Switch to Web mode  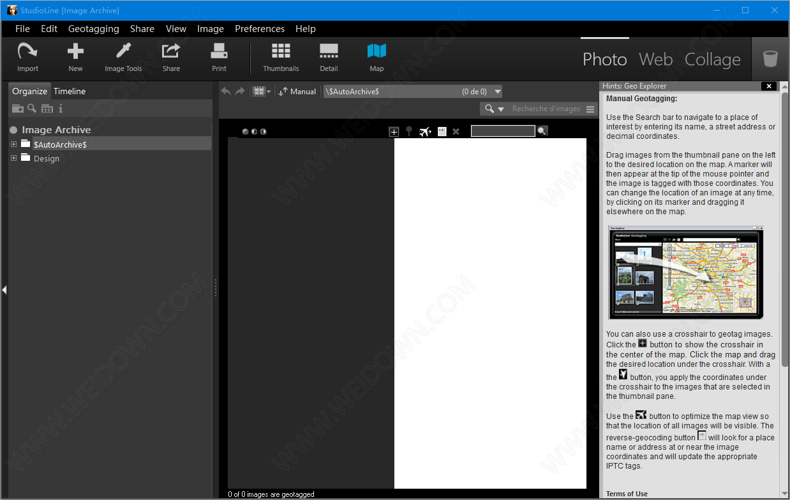655,59
